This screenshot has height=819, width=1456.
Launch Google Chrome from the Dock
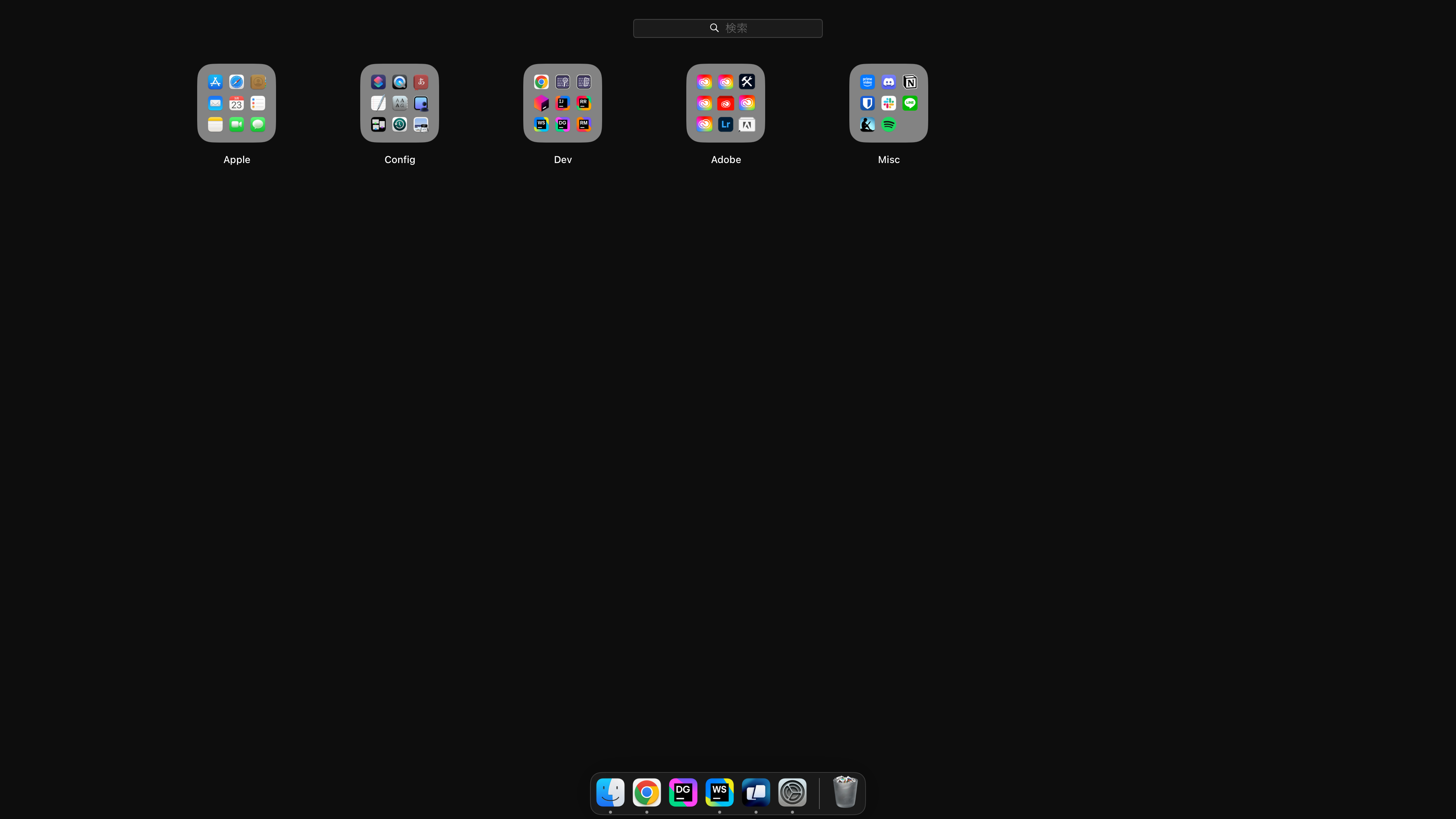coord(646,792)
